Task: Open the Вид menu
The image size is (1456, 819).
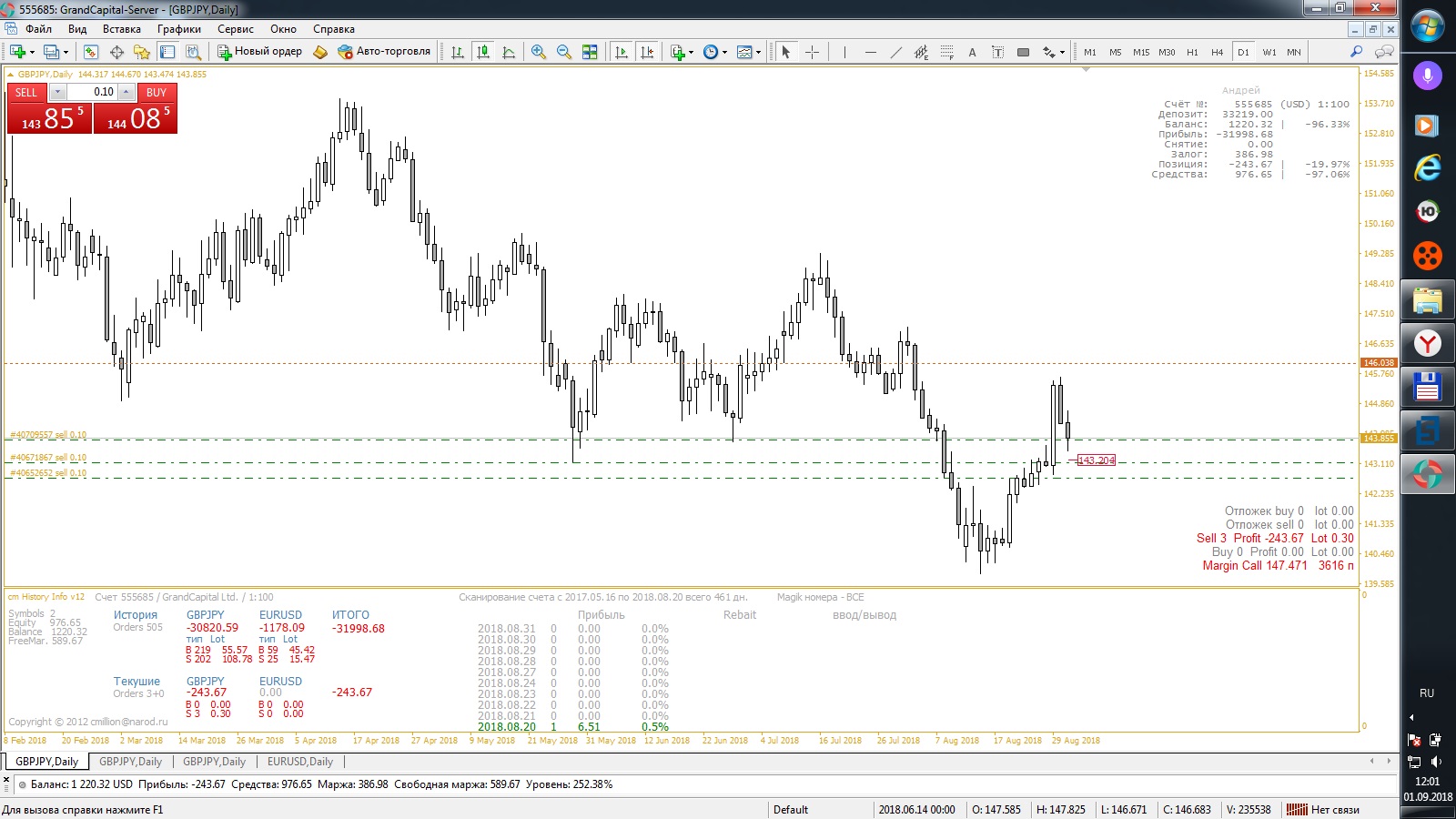Action: pyautogui.click(x=77, y=29)
